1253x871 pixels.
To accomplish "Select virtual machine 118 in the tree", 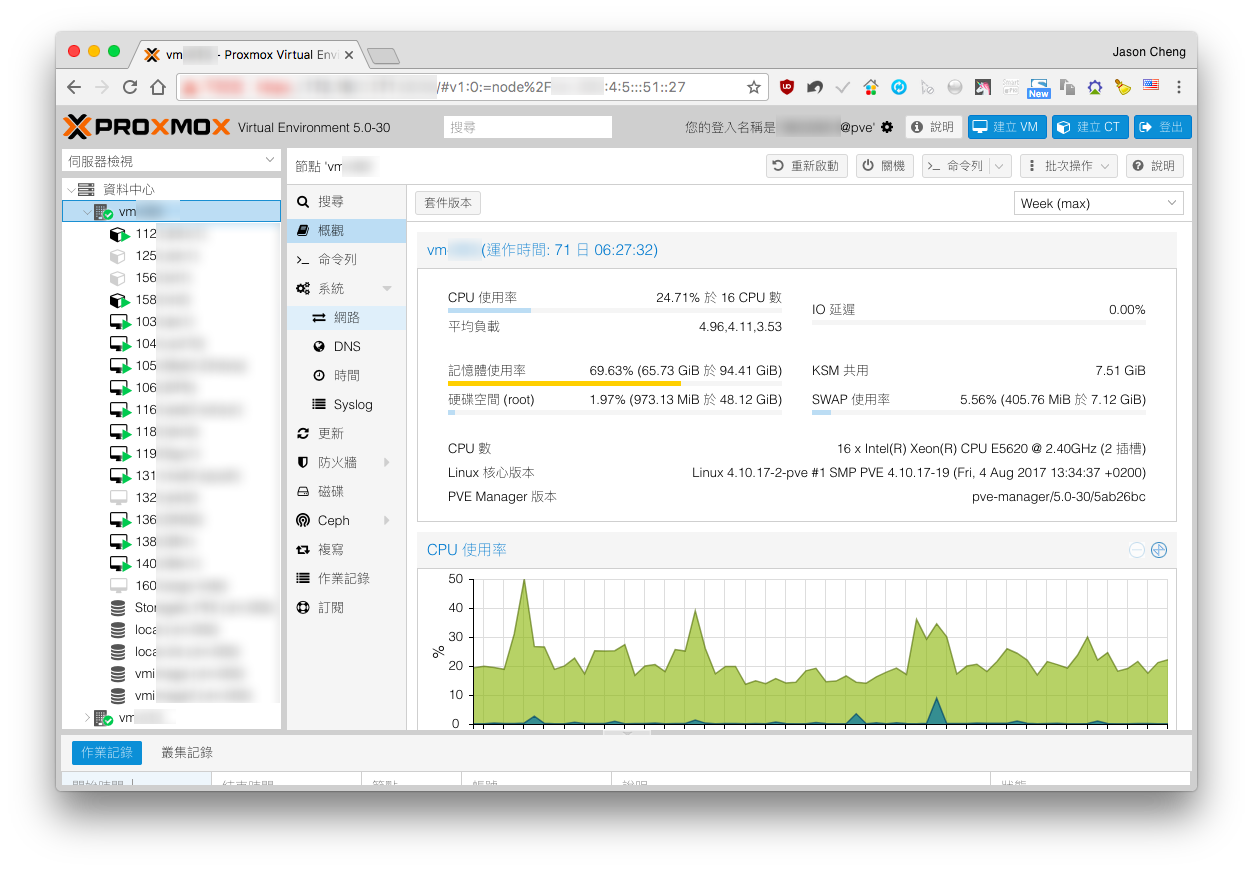I will click(171, 432).
